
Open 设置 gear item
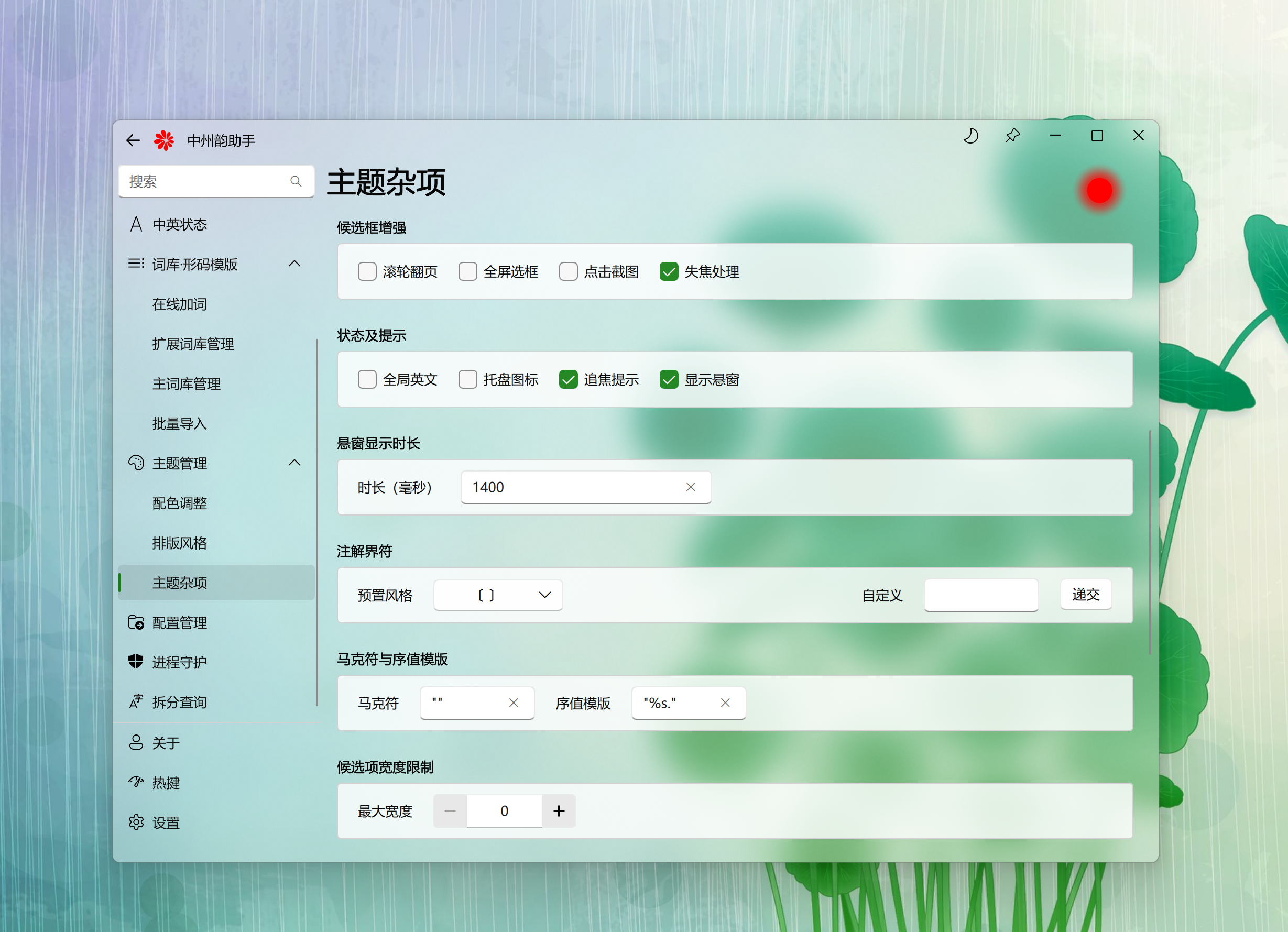click(165, 823)
